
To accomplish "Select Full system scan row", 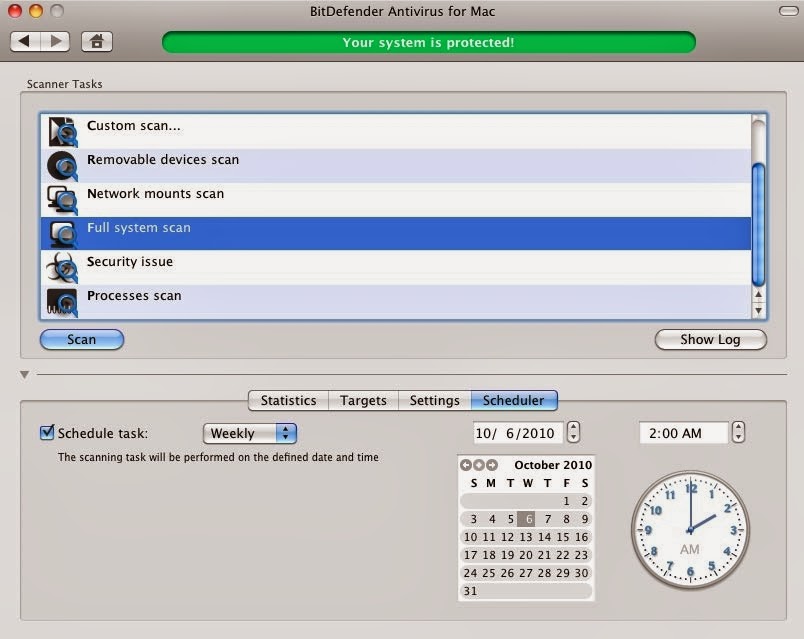I will 396,233.
